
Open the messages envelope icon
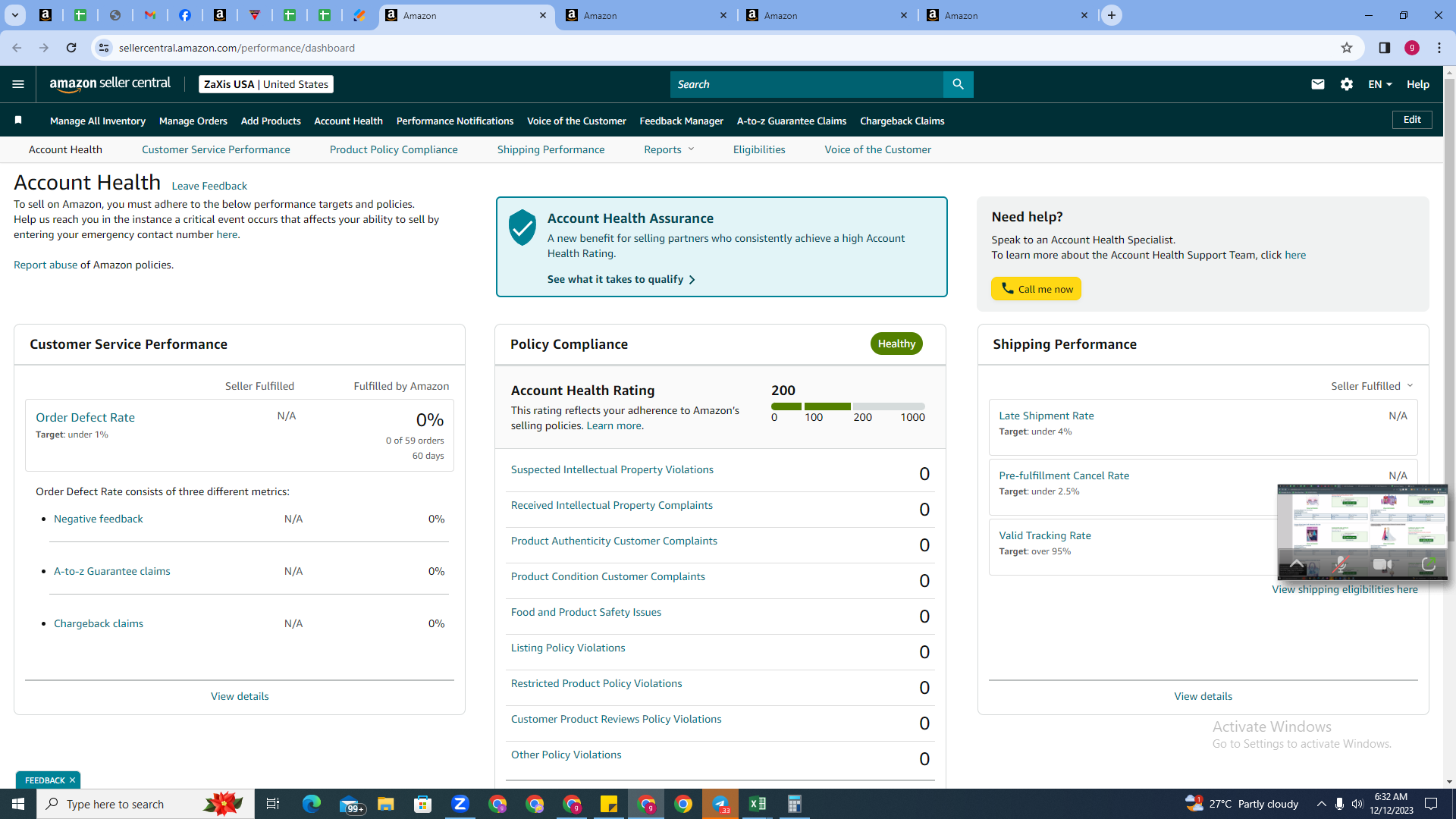1317,84
